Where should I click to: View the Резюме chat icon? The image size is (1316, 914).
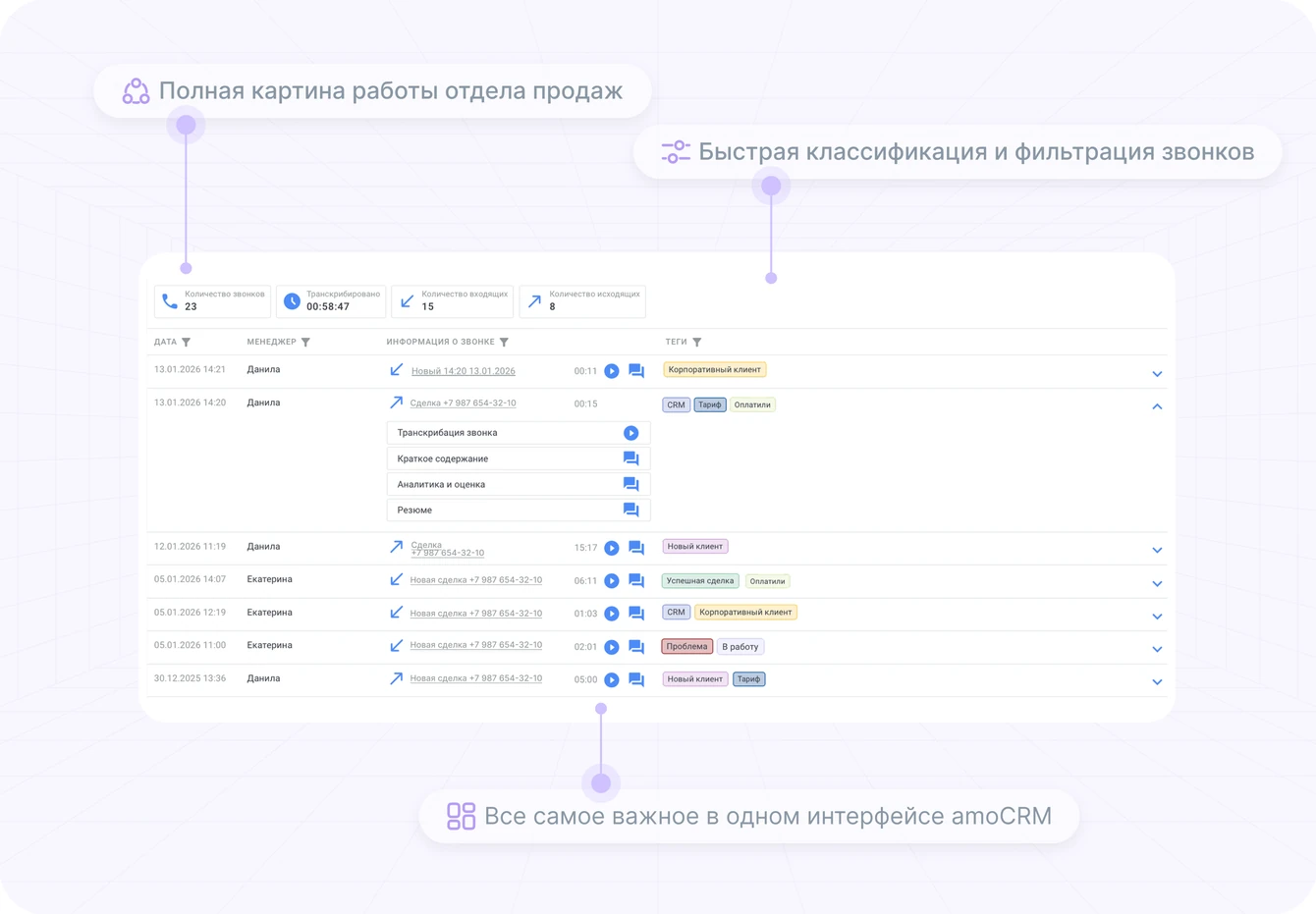[x=631, y=510]
